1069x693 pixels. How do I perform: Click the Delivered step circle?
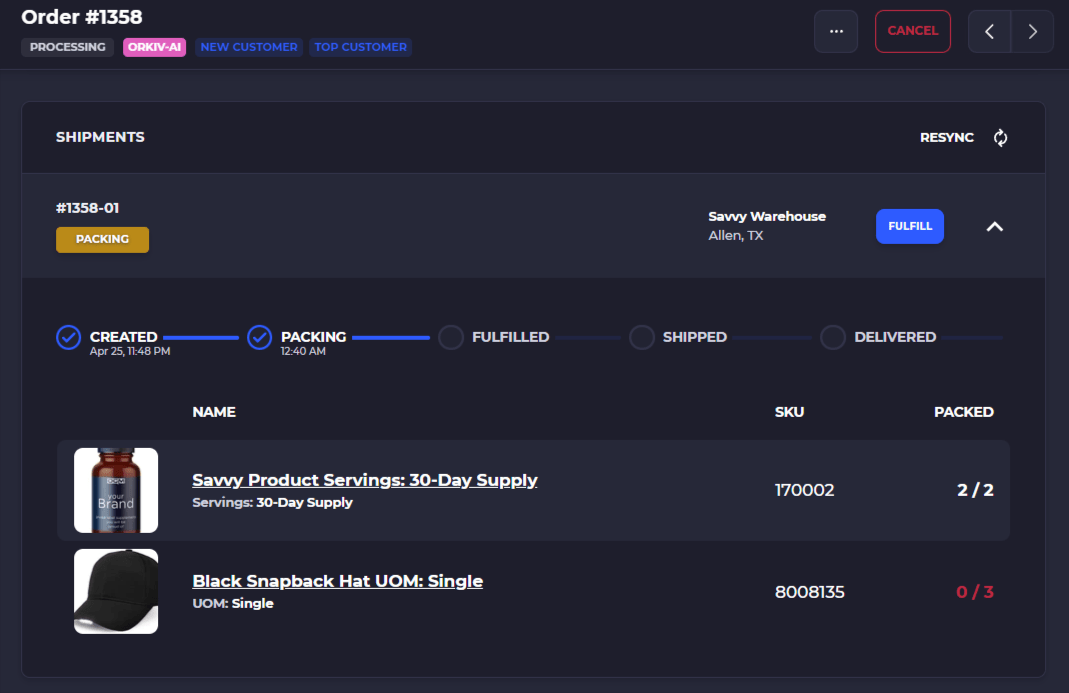click(x=832, y=337)
